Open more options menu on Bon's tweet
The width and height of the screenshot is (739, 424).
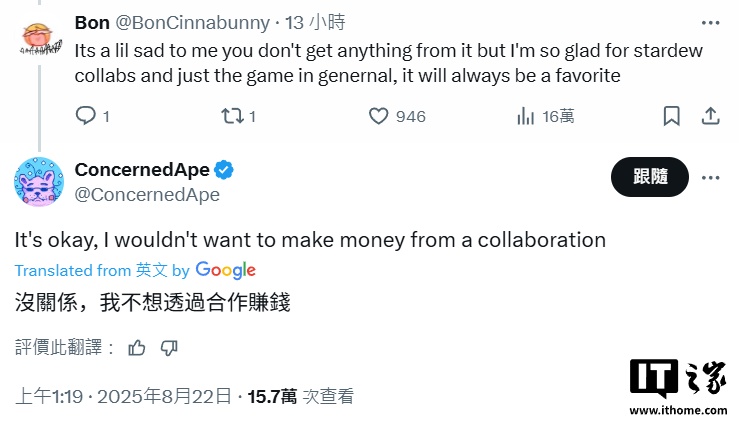click(710, 22)
